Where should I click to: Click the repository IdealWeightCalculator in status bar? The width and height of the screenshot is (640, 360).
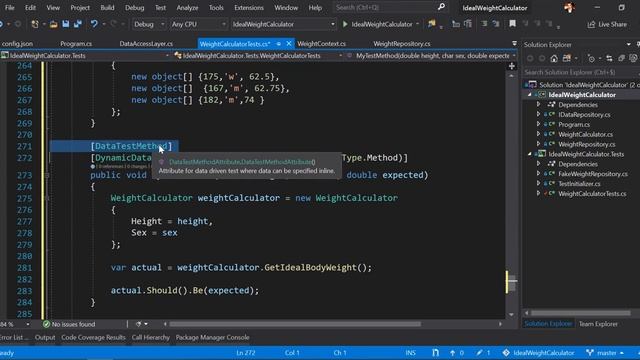click(538, 353)
